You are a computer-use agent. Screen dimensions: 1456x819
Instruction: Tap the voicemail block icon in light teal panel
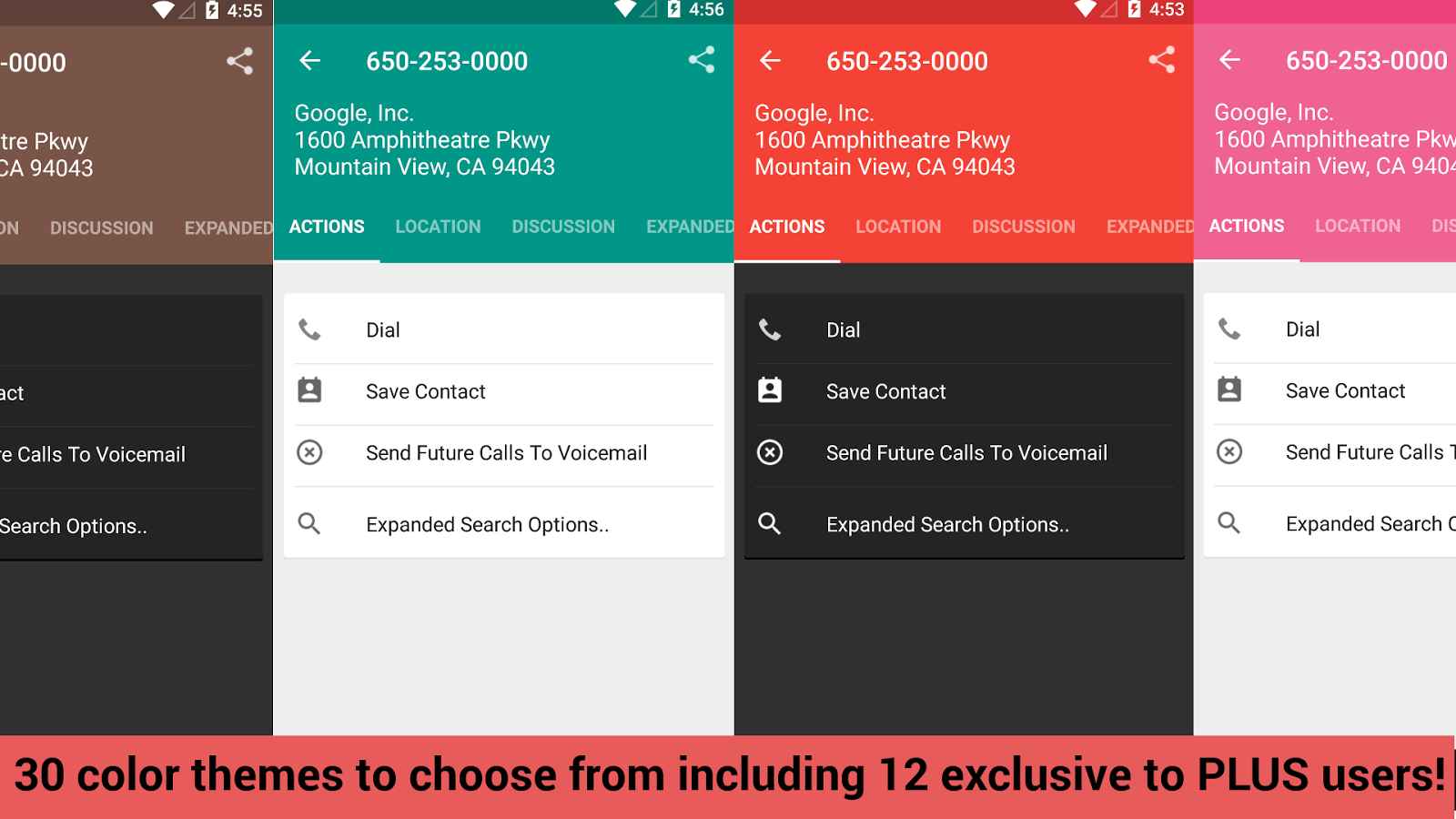coord(309,452)
